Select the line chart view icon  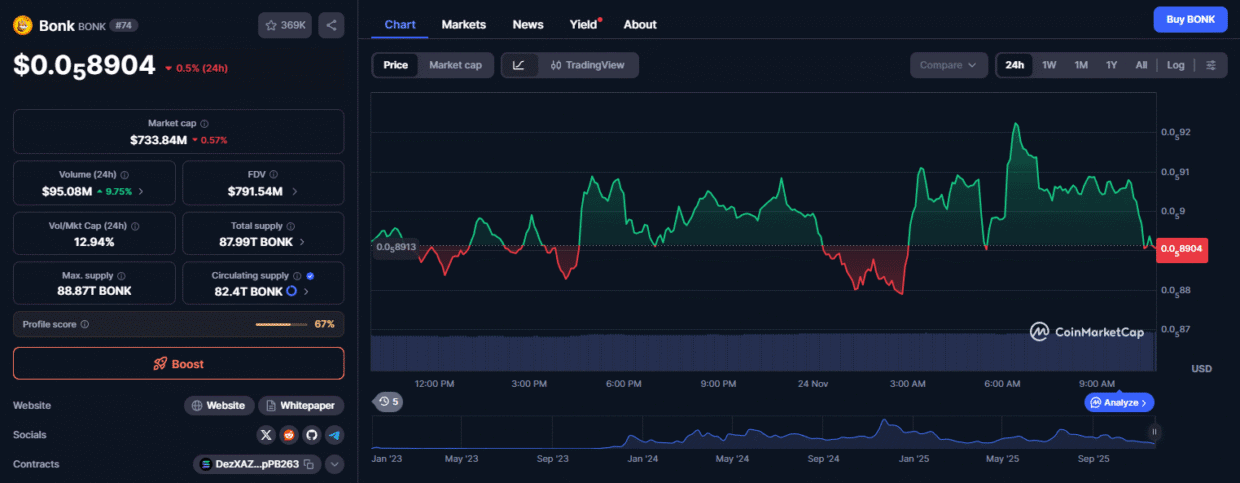click(x=519, y=65)
